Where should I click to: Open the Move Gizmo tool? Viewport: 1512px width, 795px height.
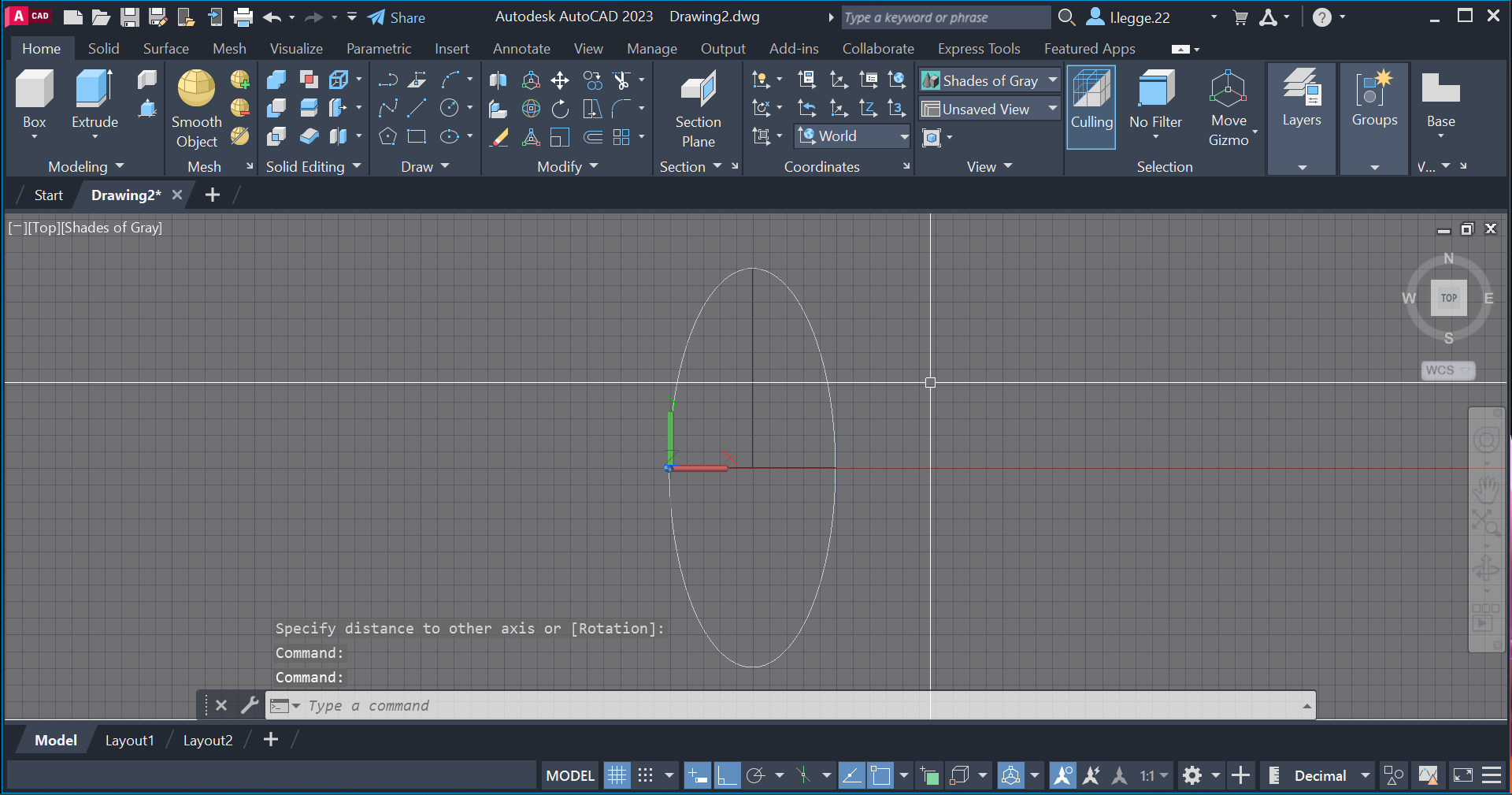[1228, 108]
